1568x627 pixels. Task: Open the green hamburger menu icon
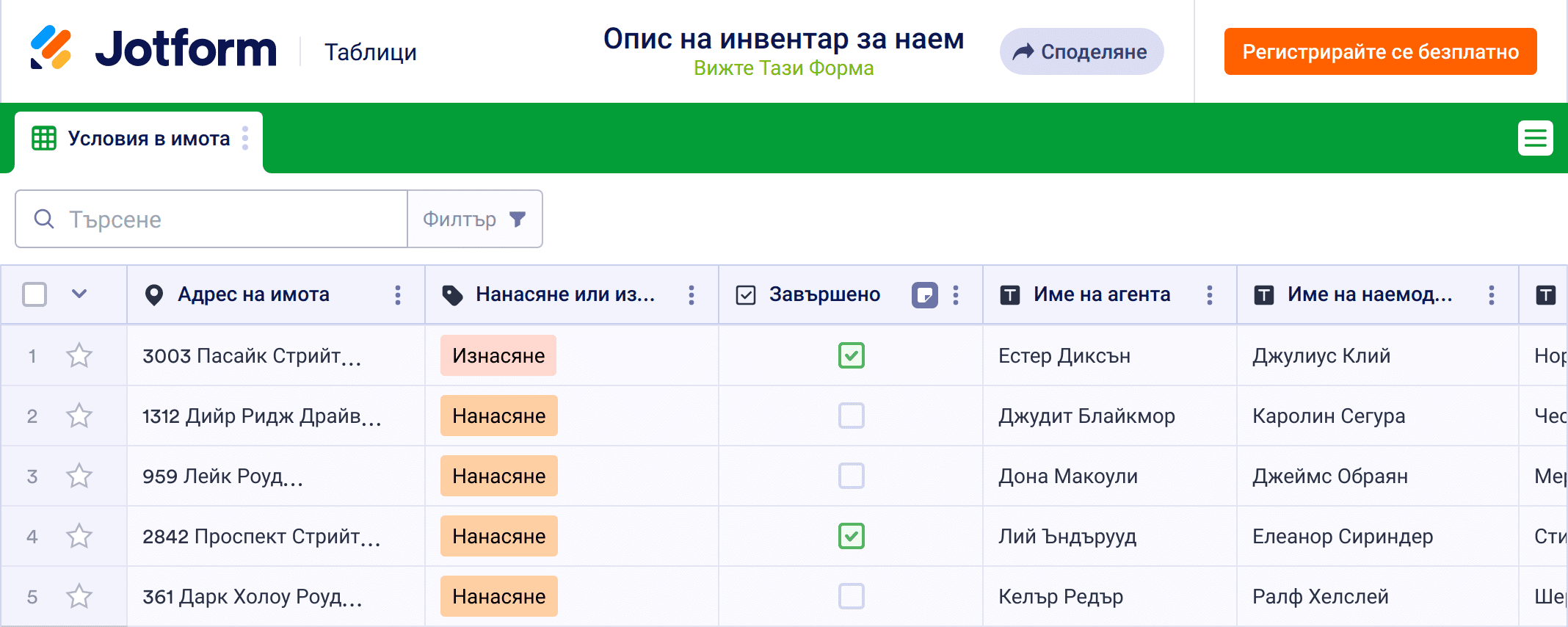pos(1535,138)
